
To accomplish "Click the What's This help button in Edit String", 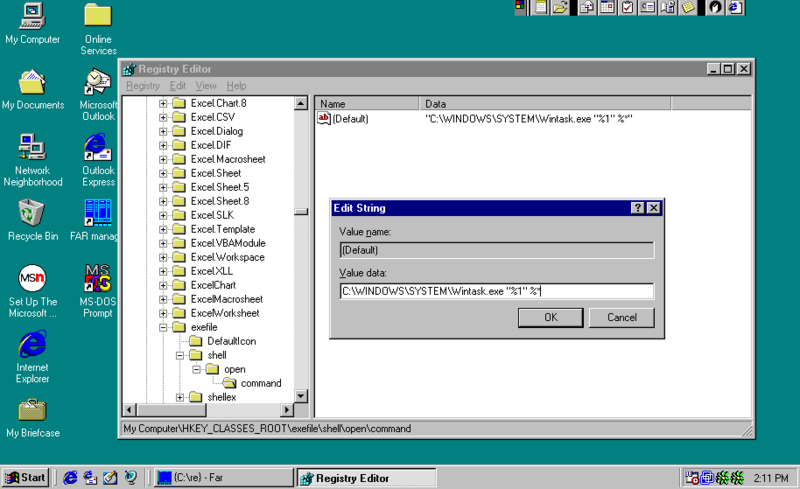I will coord(637,208).
